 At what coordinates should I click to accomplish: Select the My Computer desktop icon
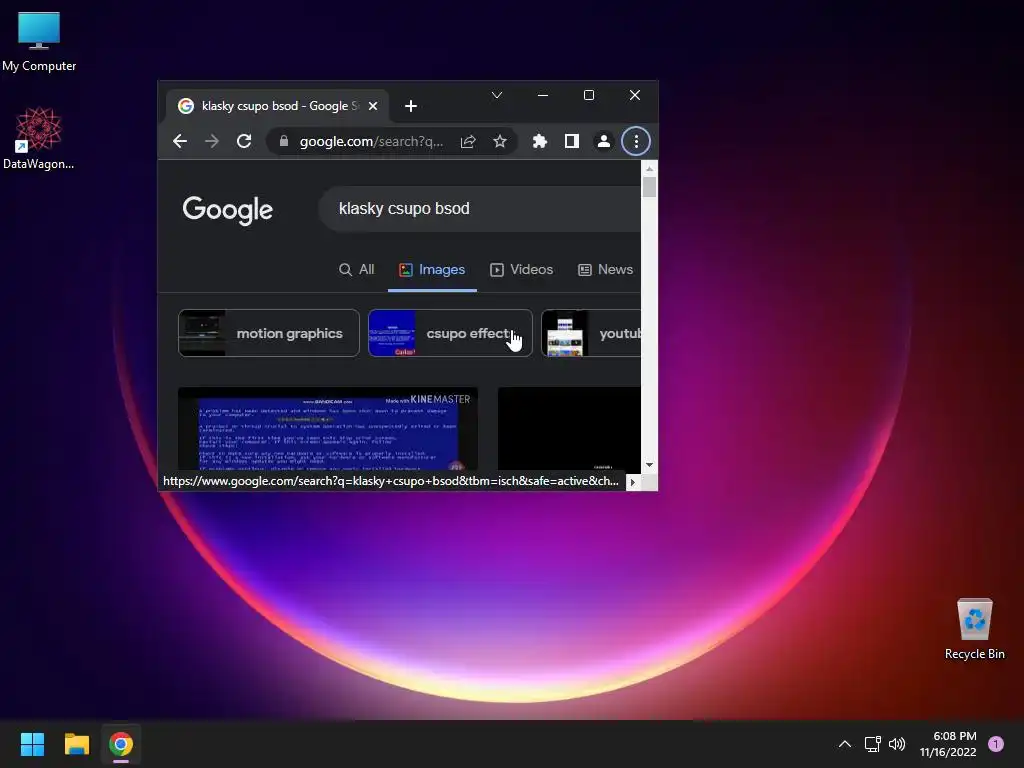(39, 42)
